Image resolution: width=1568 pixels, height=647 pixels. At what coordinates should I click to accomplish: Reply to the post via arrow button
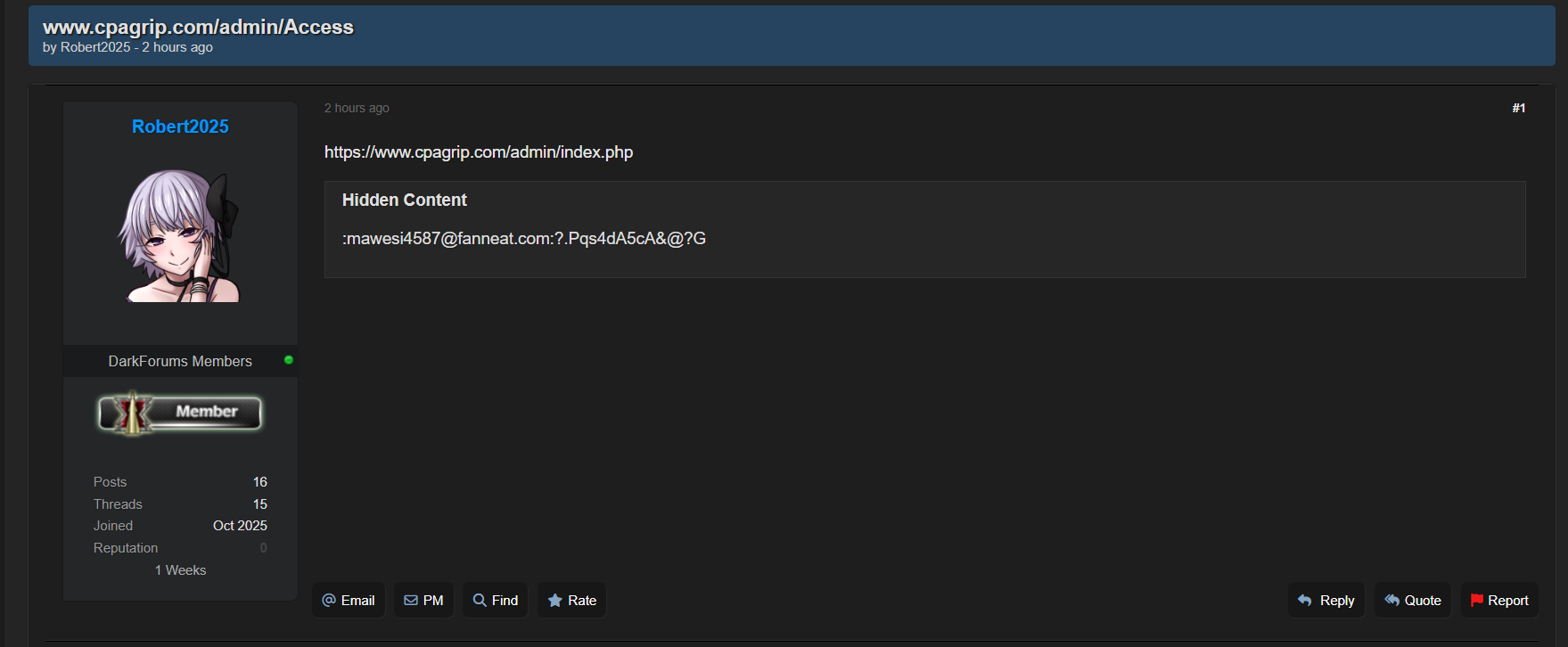pyautogui.click(x=1326, y=601)
